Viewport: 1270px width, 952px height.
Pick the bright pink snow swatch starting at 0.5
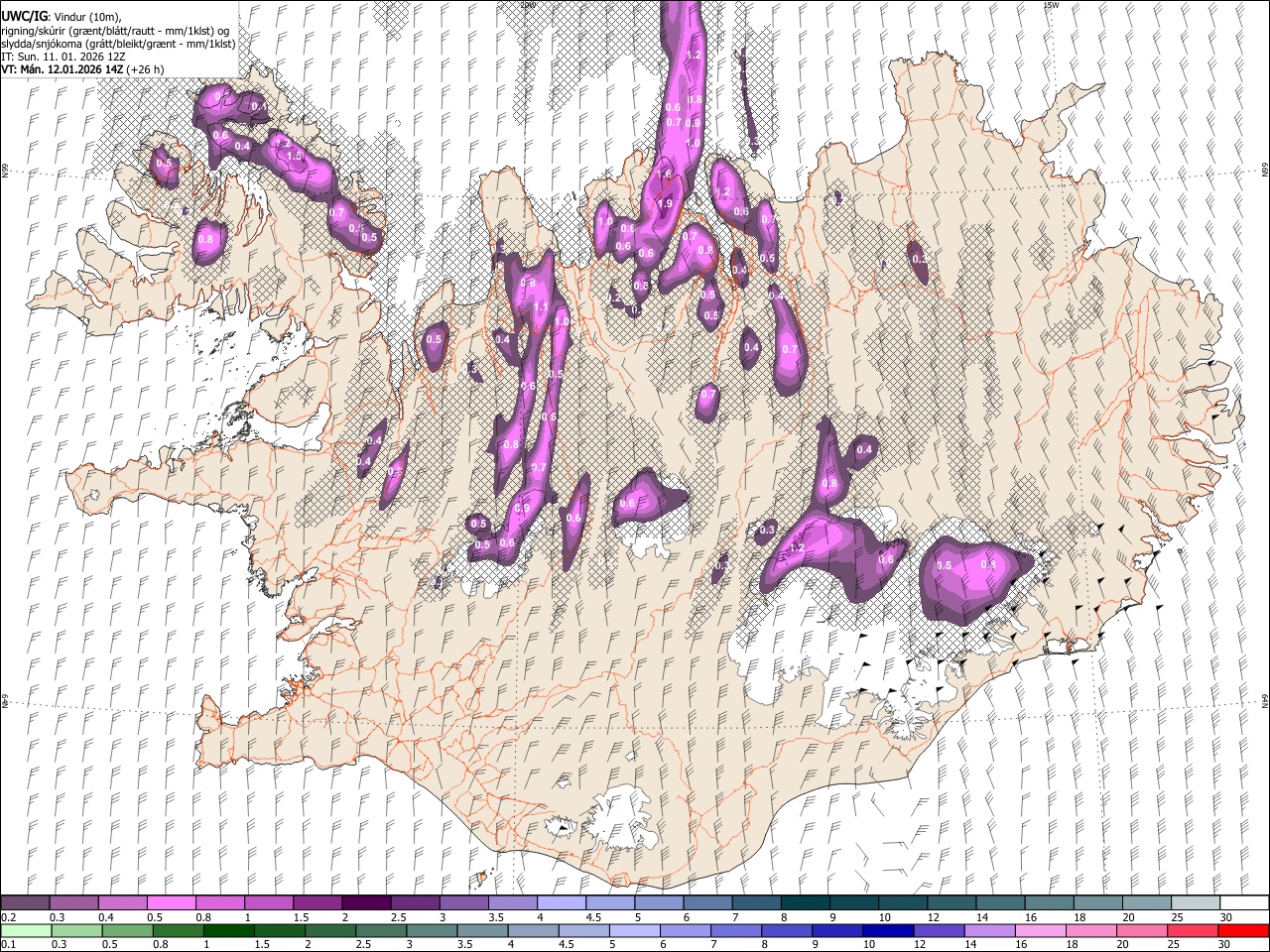click(x=171, y=903)
